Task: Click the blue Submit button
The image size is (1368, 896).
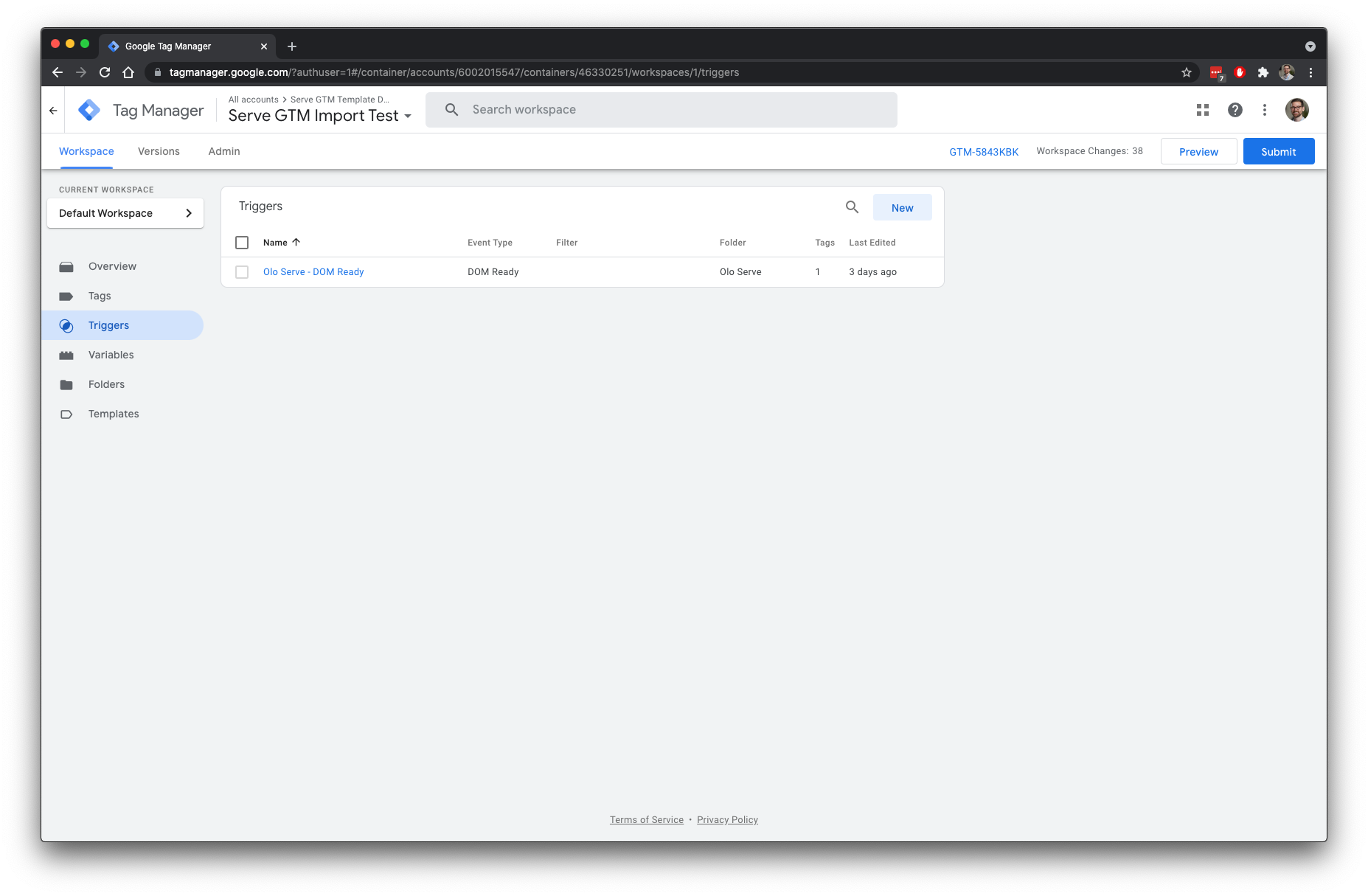Action: click(1279, 151)
